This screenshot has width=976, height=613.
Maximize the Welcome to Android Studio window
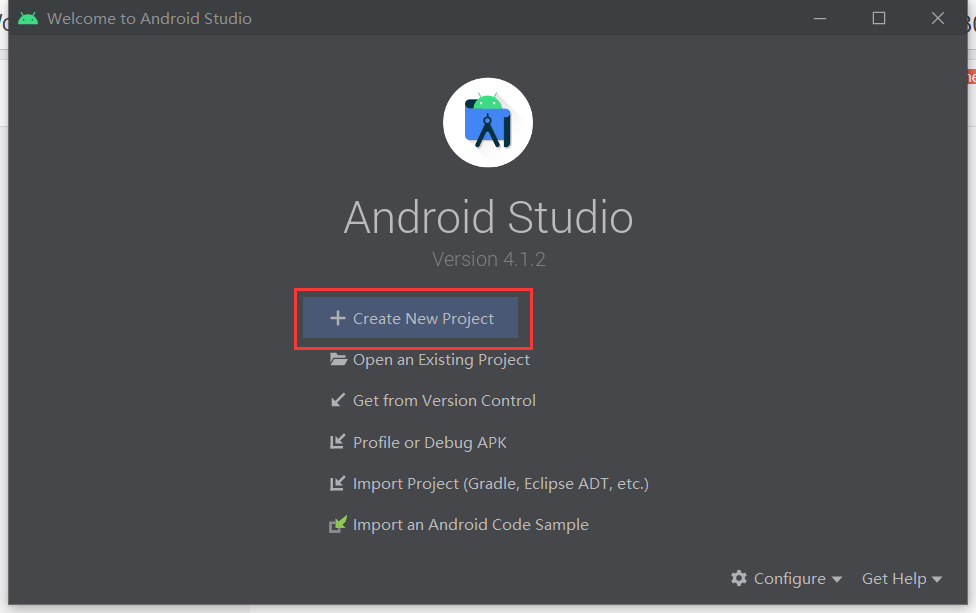click(x=879, y=18)
